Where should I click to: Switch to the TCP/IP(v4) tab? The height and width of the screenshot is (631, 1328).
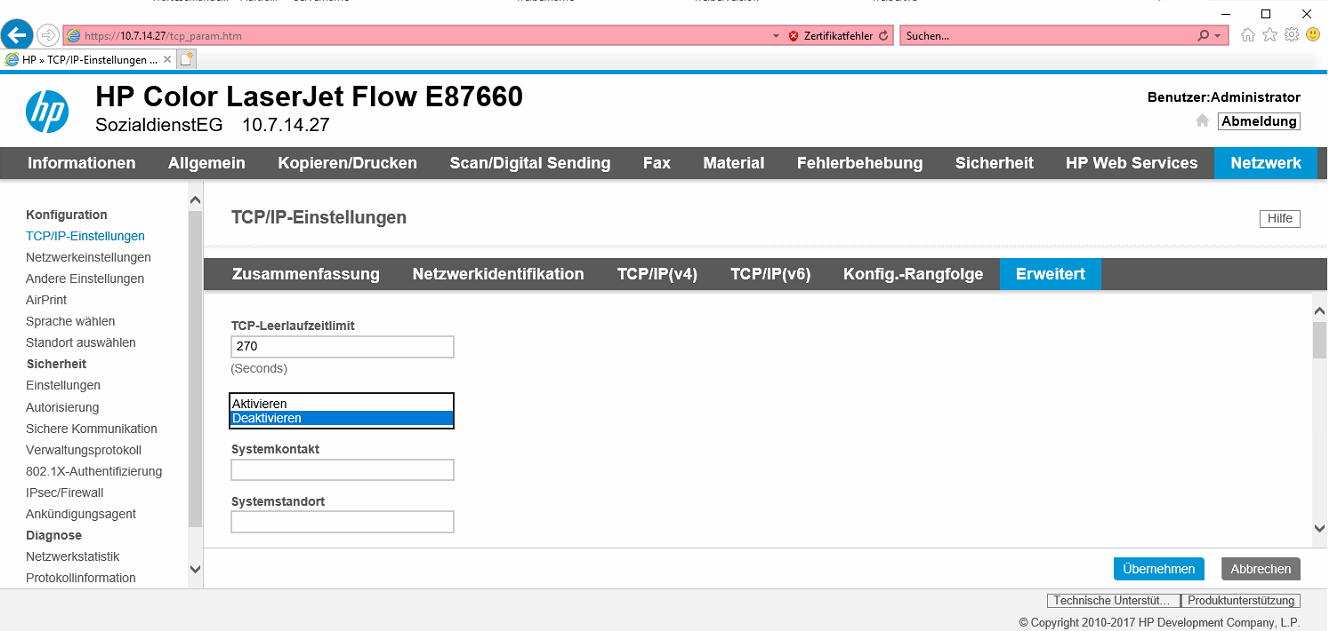click(x=657, y=274)
